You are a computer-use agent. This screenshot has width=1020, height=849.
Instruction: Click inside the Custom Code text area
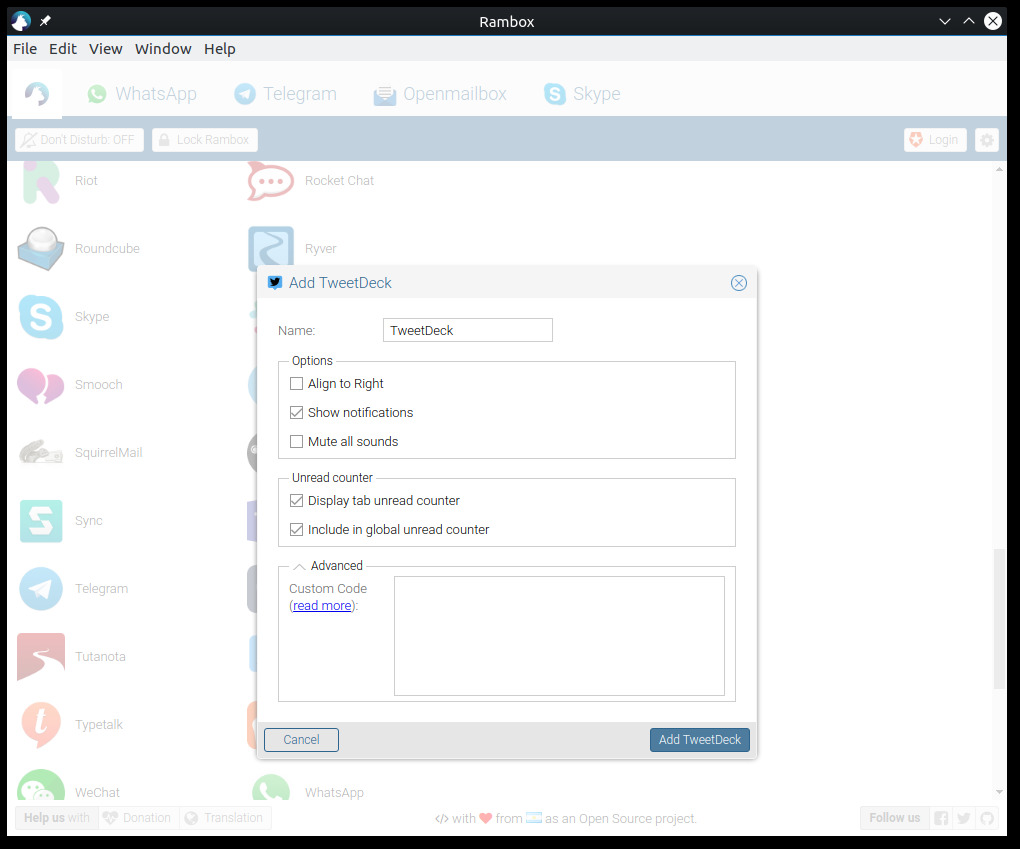[559, 636]
